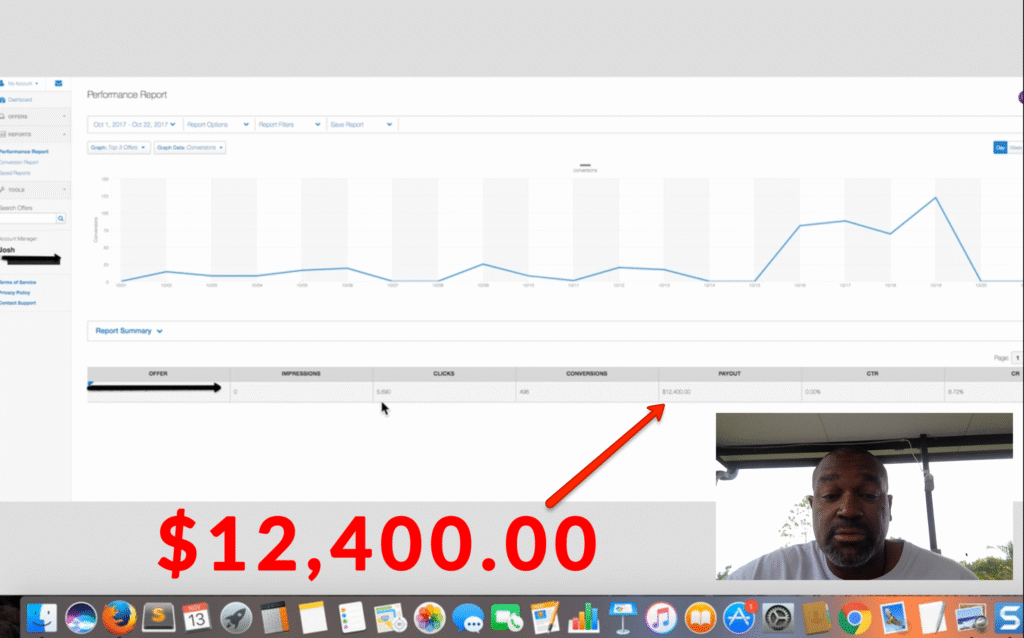The image size is (1024, 638).
Task: Click the search magnifier button for offers
Action: click(61, 219)
